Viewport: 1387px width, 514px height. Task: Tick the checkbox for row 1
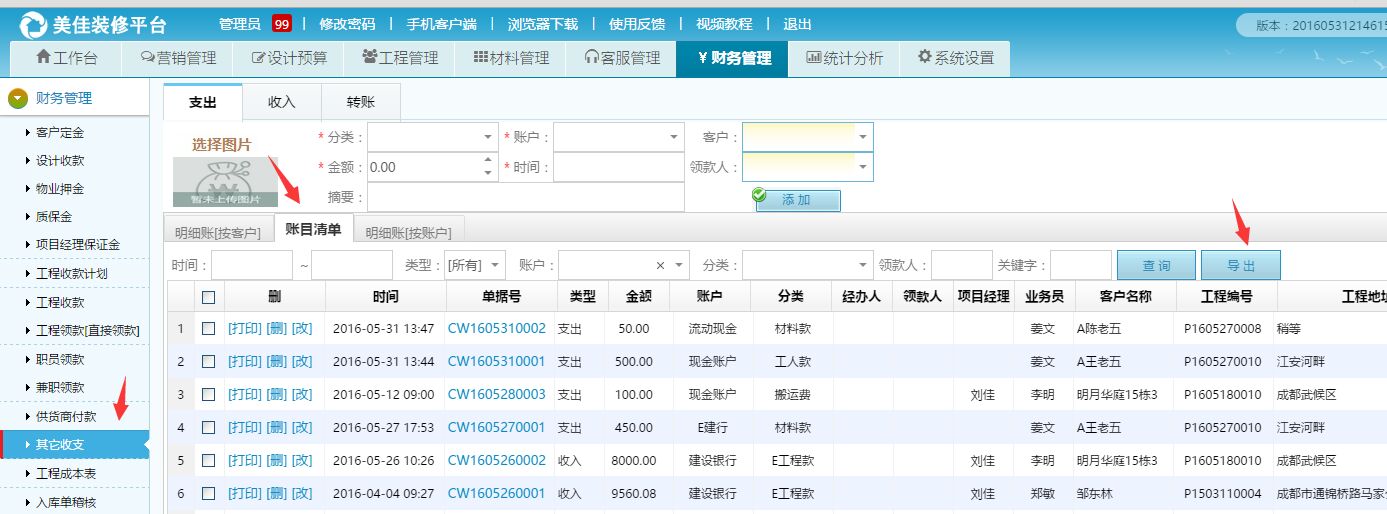click(x=208, y=328)
